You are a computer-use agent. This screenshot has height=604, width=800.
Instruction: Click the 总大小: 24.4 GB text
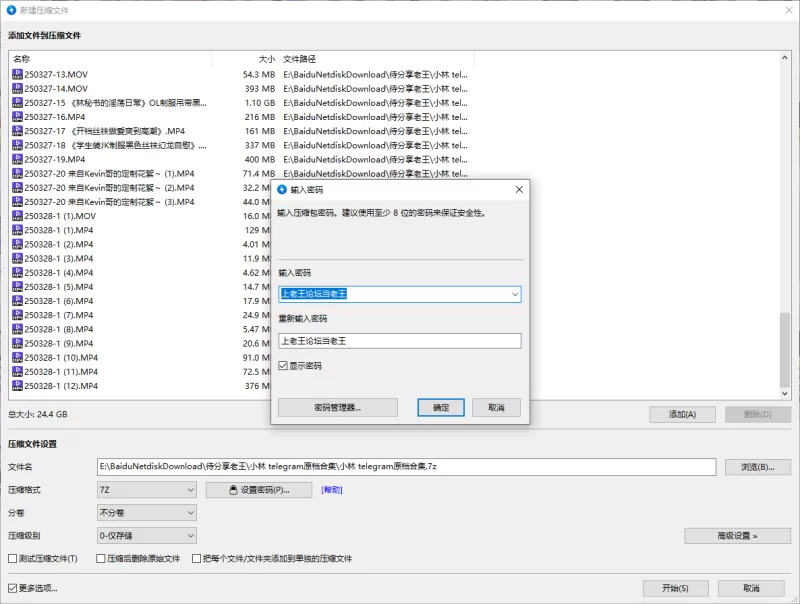pyautogui.click(x=38, y=414)
